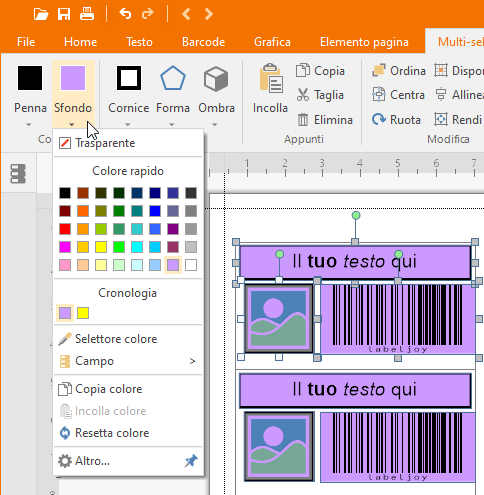
Task: Choose Trasparente background option
Action: click(128, 143)
